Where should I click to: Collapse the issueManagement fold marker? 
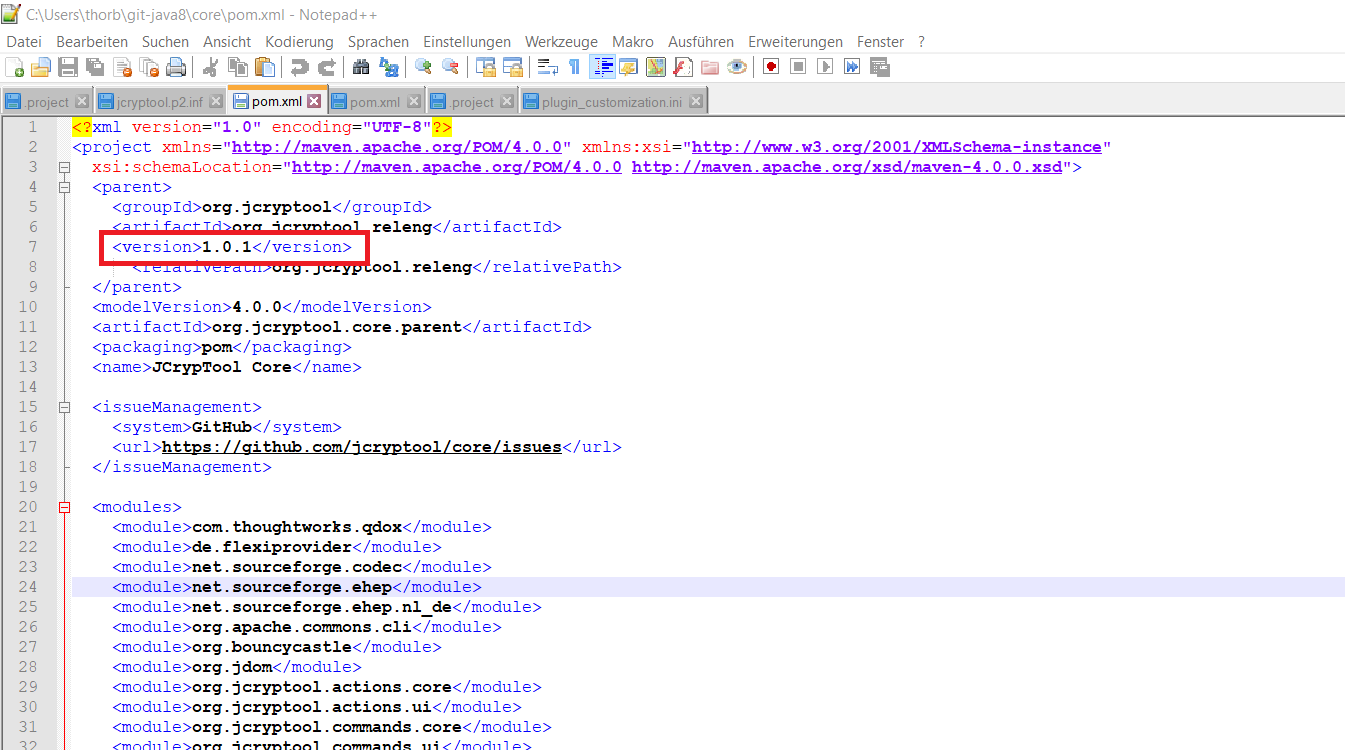coord(65,407)
